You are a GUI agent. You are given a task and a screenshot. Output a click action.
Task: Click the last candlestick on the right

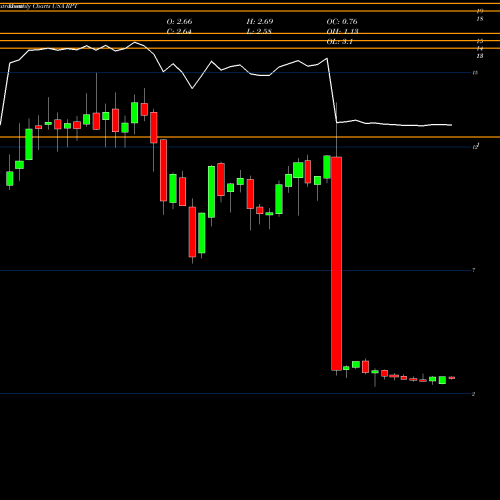click(x=452, y=378)
